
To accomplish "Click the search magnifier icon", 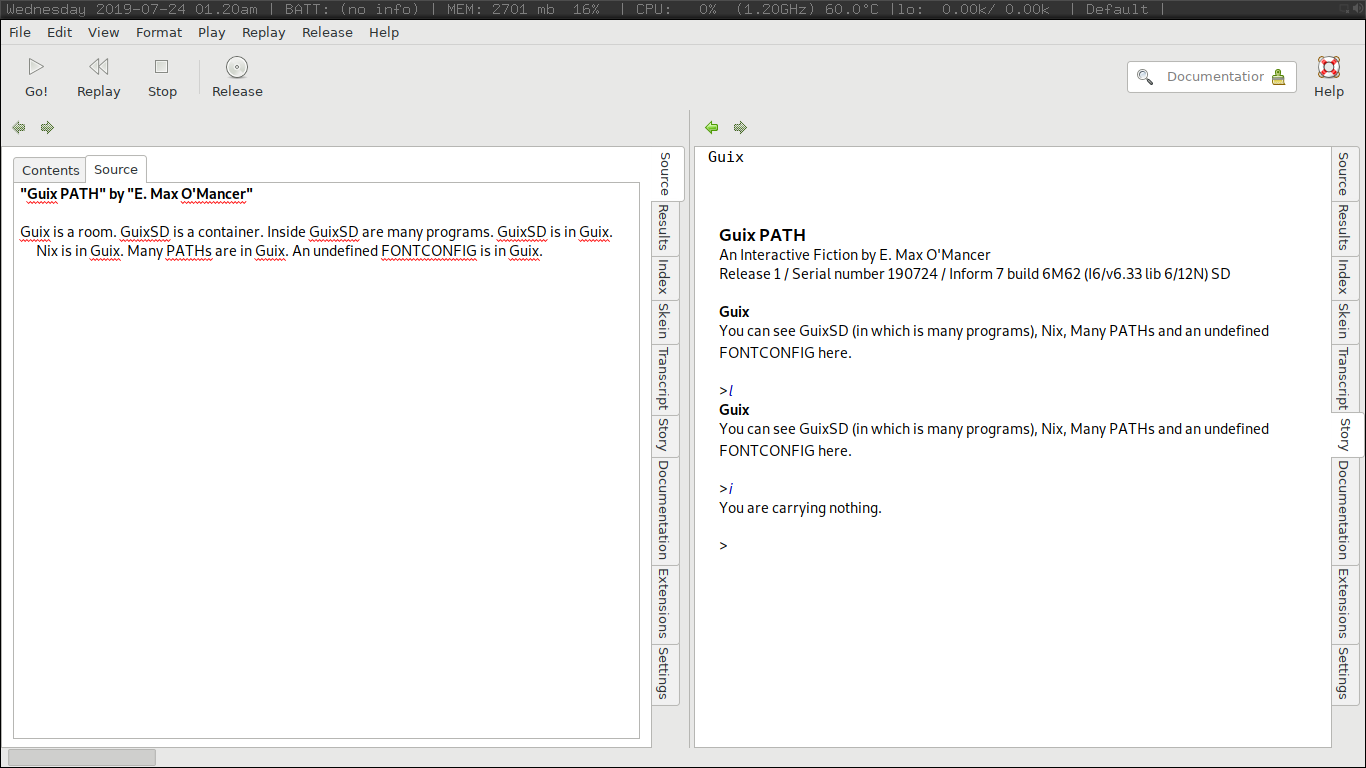I will pos(1145,77).
